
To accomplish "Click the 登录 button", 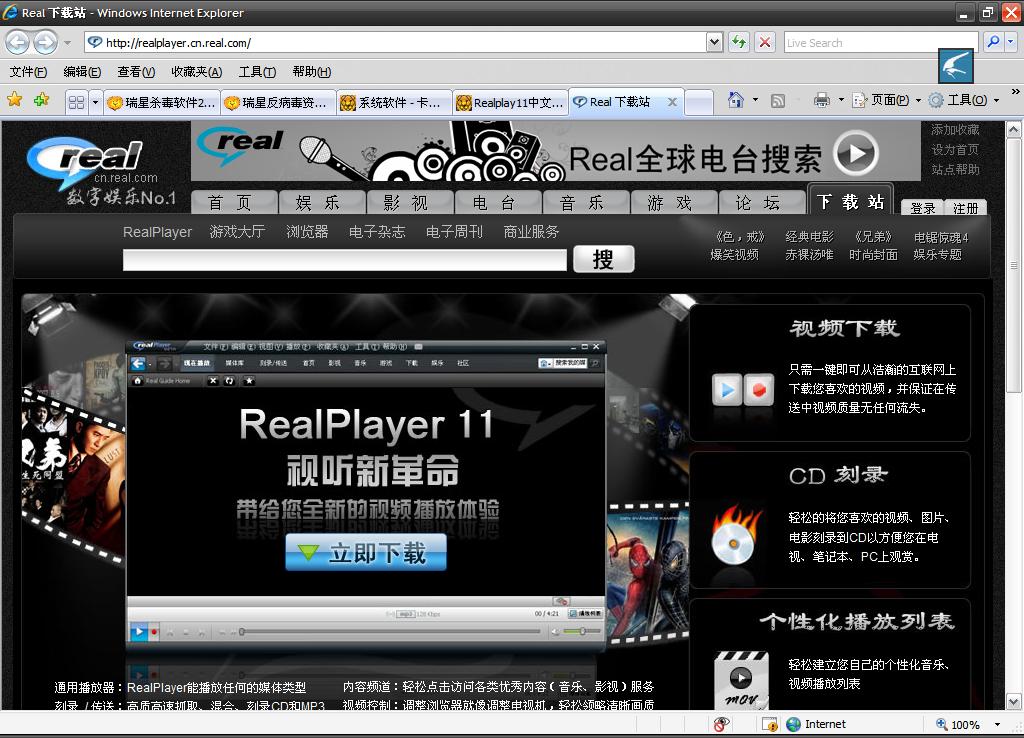I will 922,208.
